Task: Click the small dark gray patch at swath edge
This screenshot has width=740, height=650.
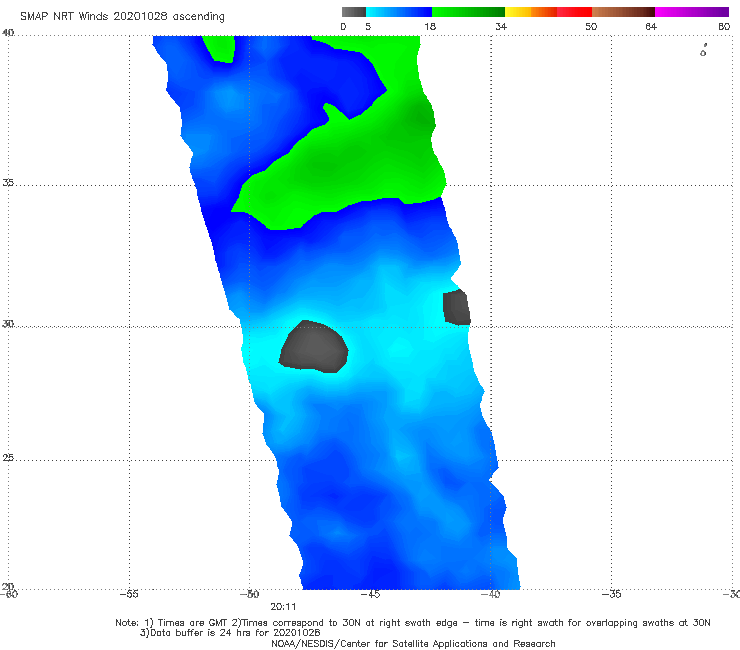Action: pyautogui.click(x=456, y=307)
